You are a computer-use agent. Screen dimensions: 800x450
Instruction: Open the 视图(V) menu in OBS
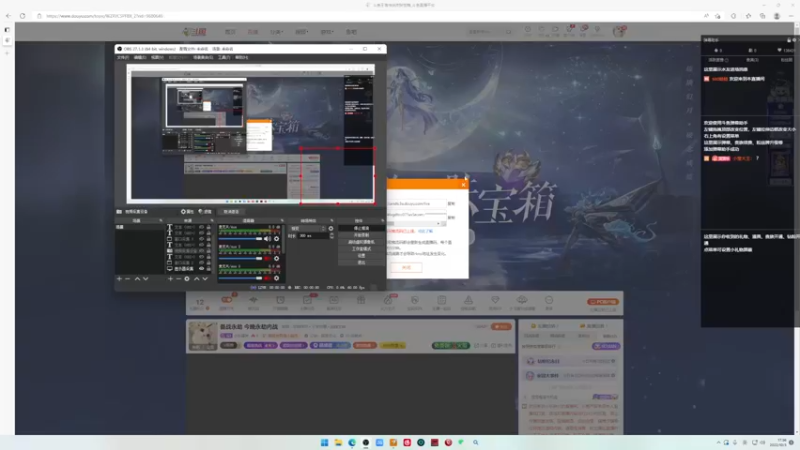pyautogui.click(x=157, y=57)
